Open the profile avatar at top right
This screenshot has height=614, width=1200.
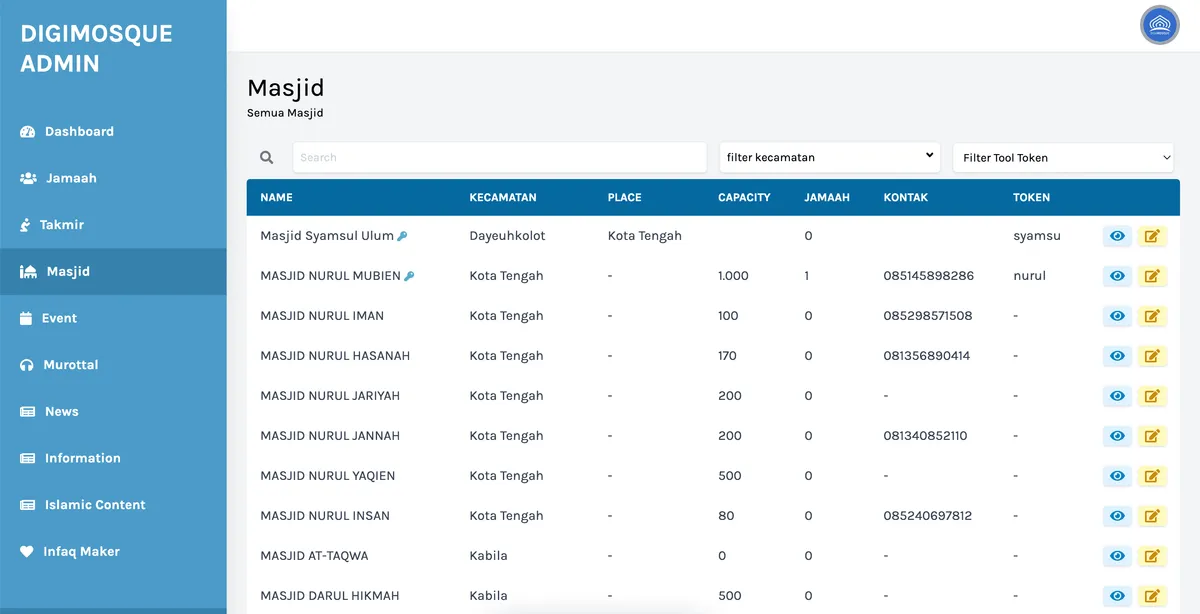tap(1160, 25)
